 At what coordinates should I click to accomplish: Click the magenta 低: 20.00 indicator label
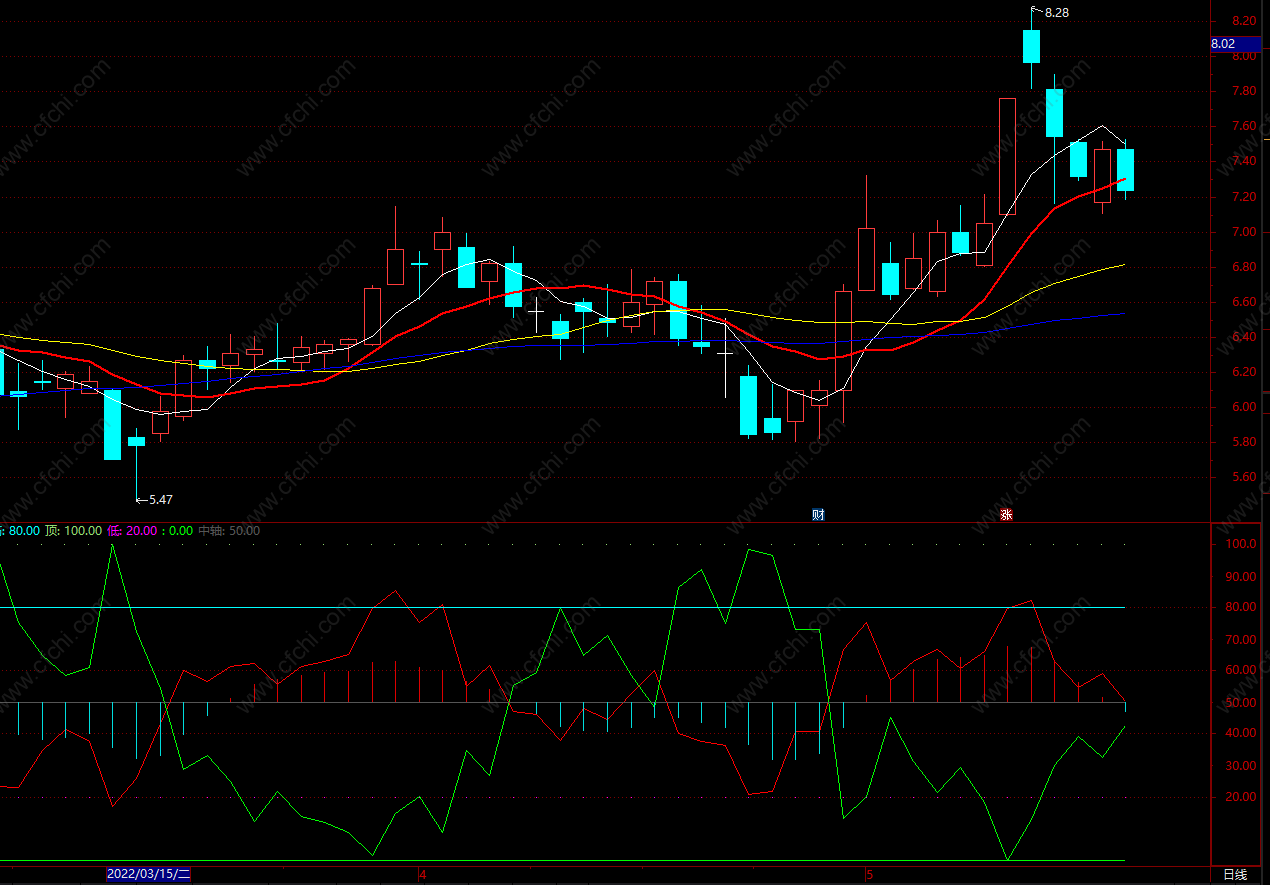[x=131, y=531]
